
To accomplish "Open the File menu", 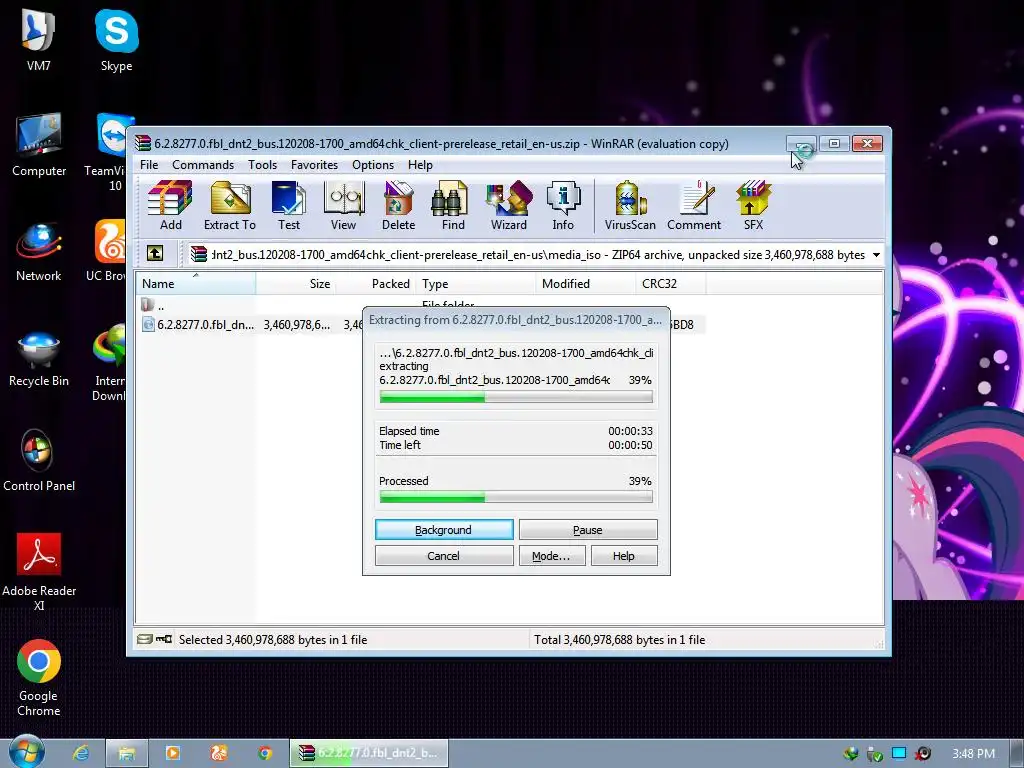I will 149,165.
